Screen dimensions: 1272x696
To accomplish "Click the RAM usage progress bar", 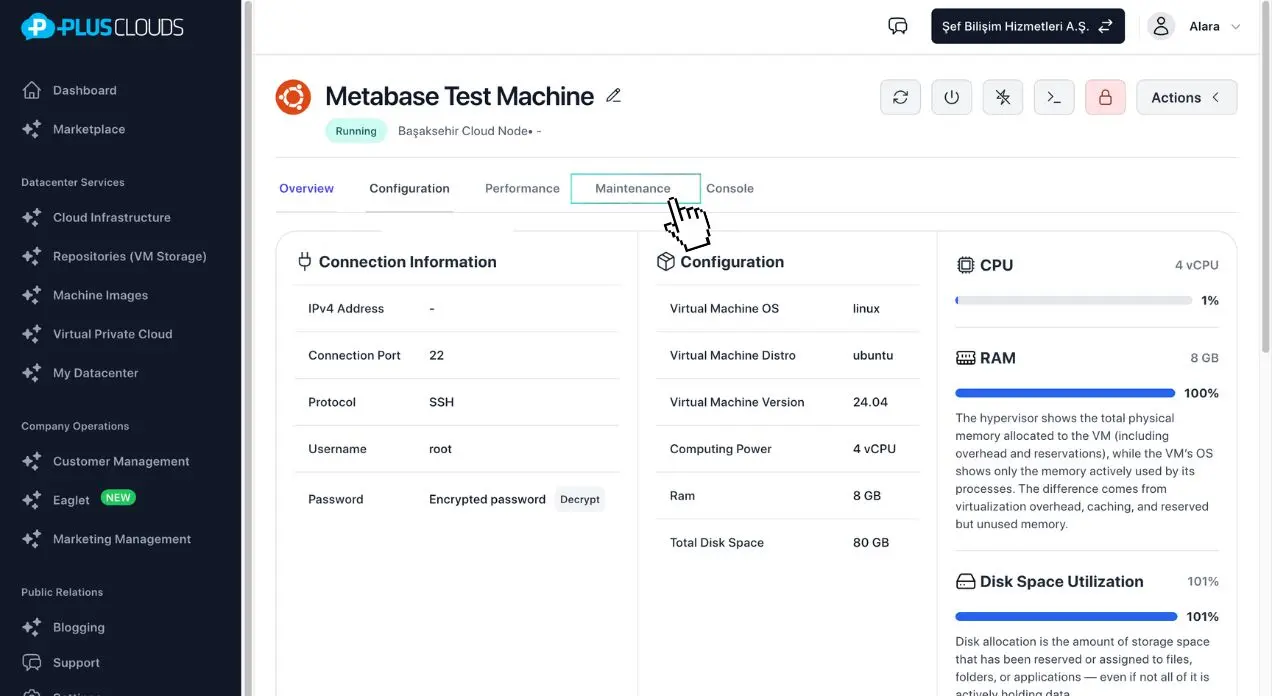I will 1065,393.
